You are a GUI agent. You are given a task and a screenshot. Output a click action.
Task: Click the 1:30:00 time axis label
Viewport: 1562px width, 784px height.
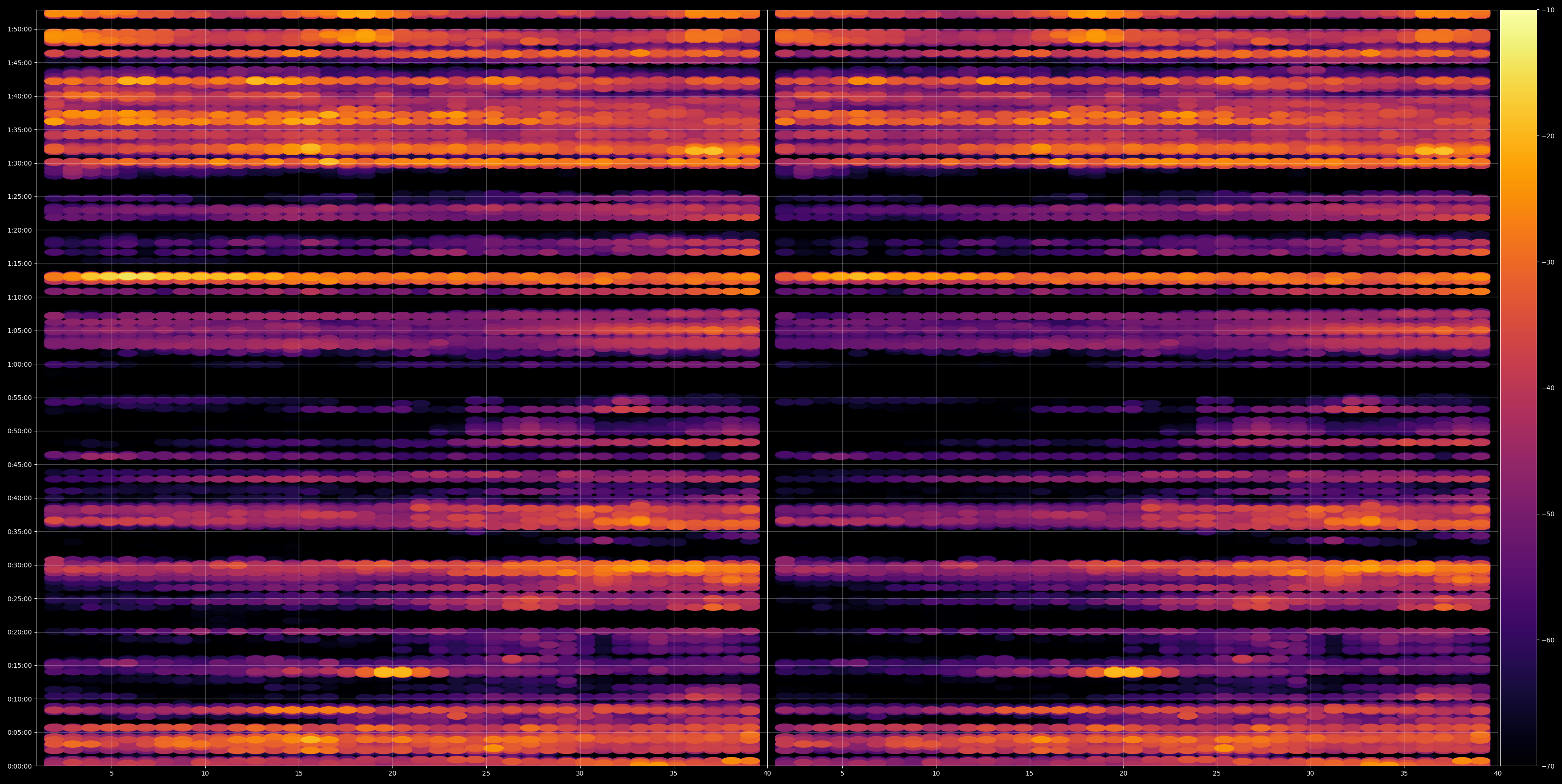coord(19,163)
